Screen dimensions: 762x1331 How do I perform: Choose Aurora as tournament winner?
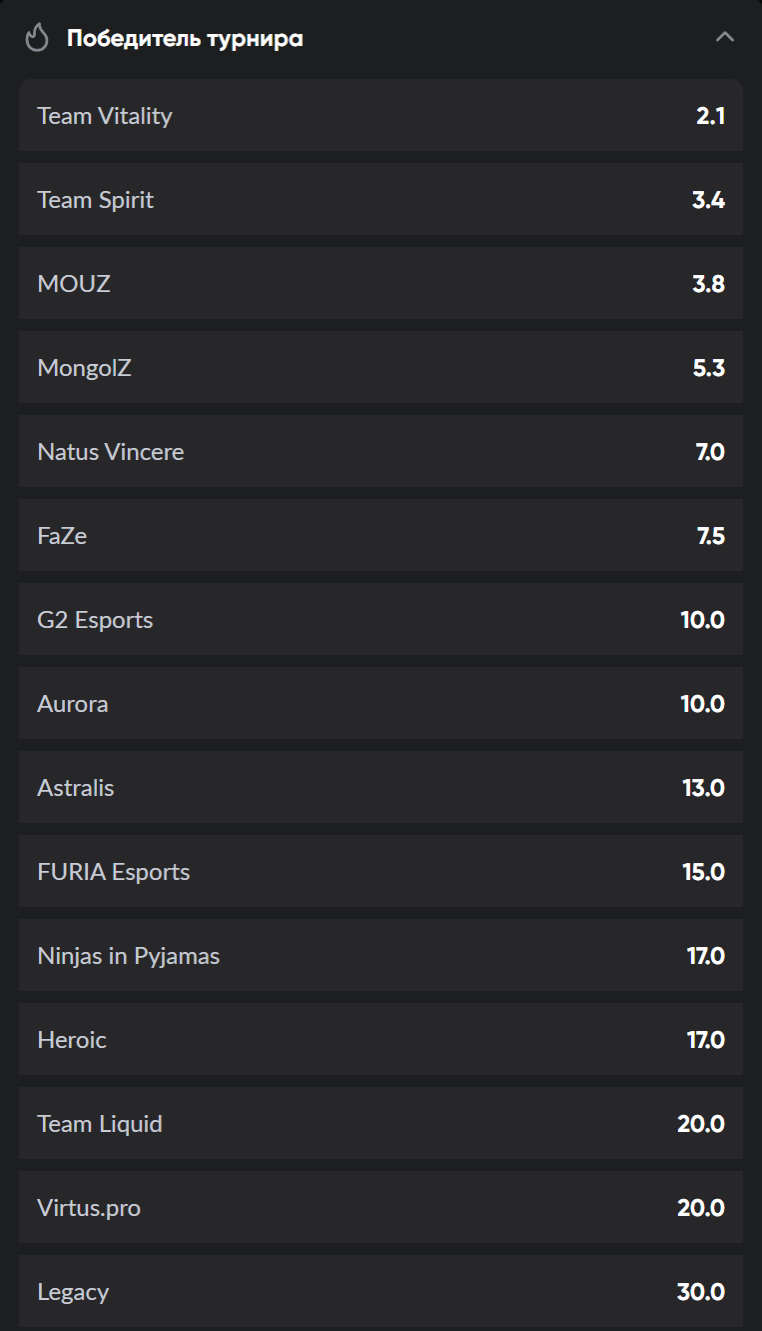(380, 704)
